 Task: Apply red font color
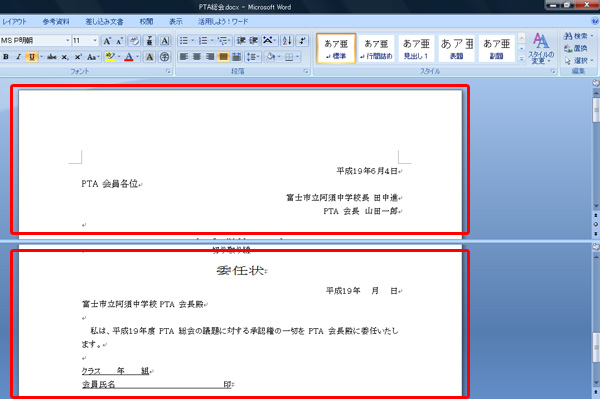pyautogui.click(x=129, y=57)
